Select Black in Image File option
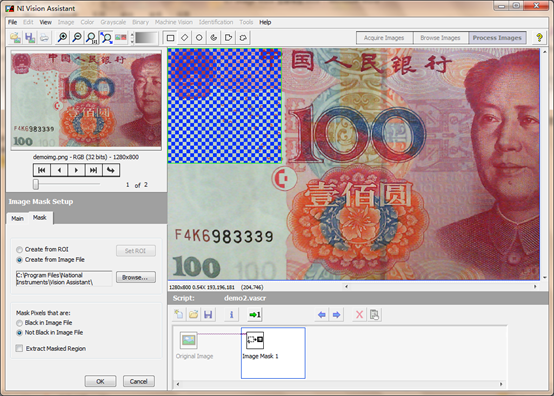The image size is (554, 396). pyautogui.click(x=19, y=323)
